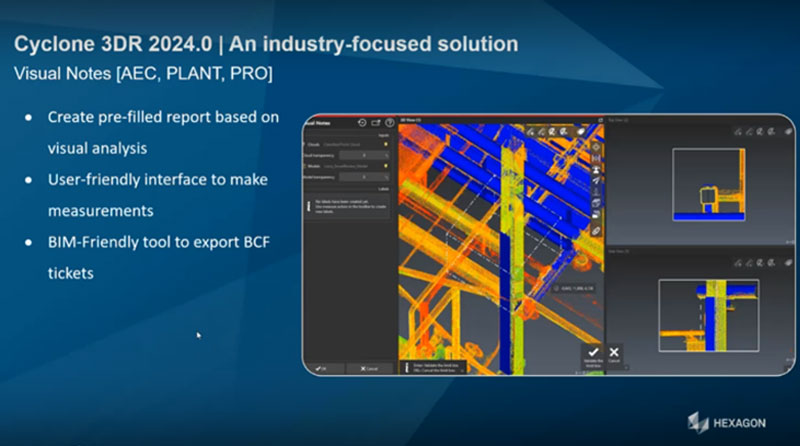800x446 pixels.
Task: Click the Cloud transparency value field
Action: coord(364,155)
